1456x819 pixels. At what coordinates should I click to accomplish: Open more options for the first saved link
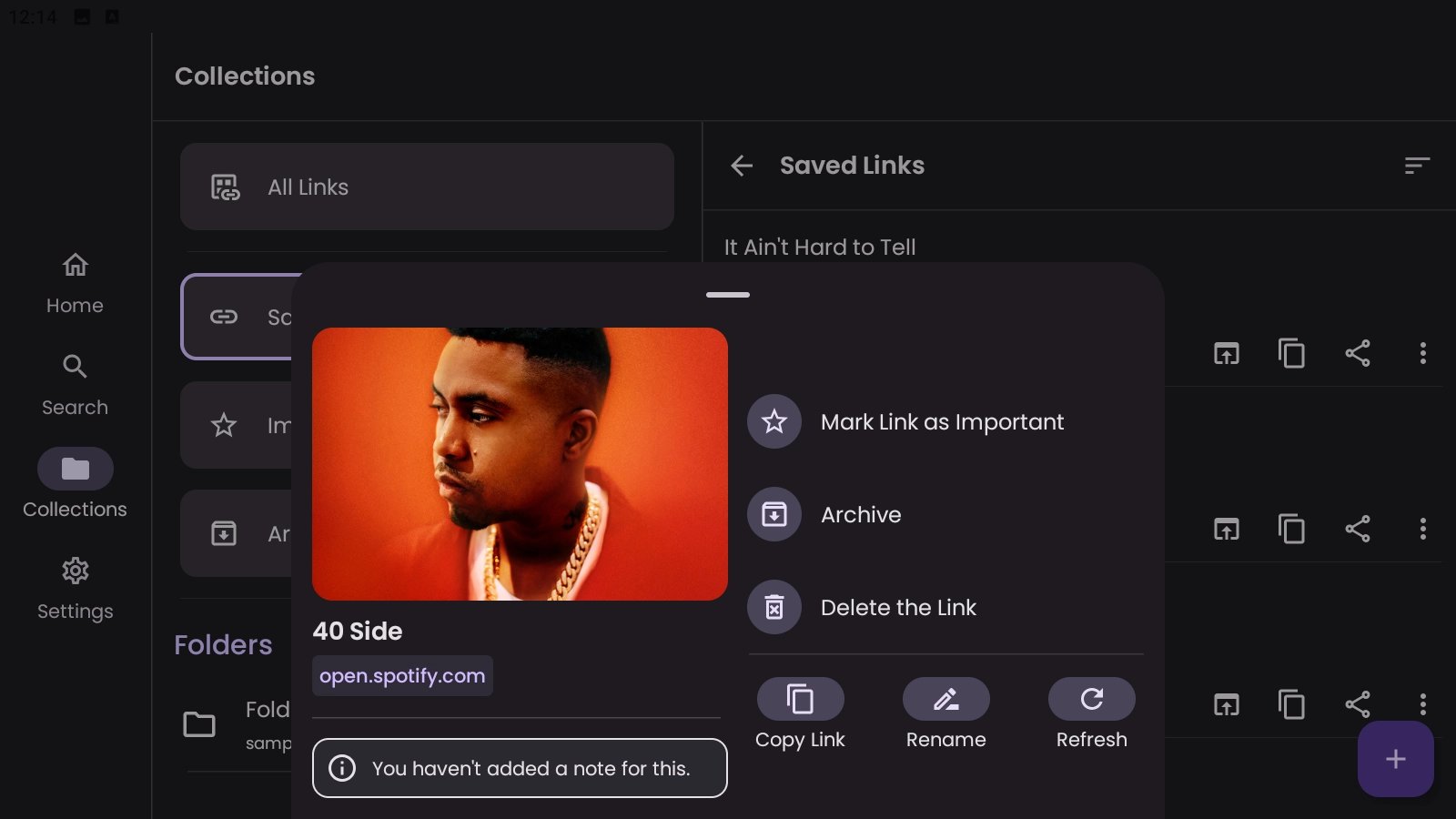pyautogui.click(x=1422, y=353)
